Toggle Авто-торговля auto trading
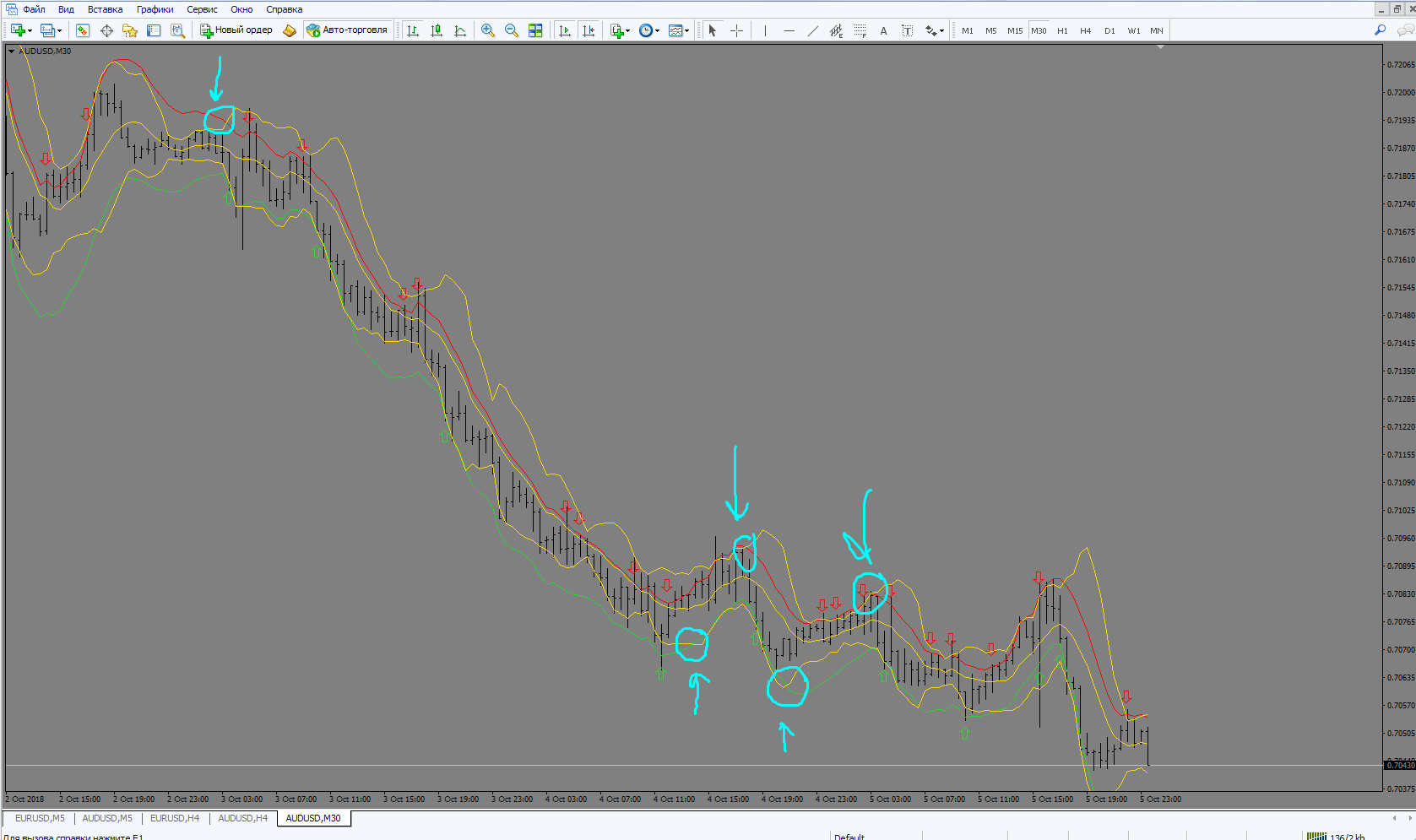 click(347, 30)
